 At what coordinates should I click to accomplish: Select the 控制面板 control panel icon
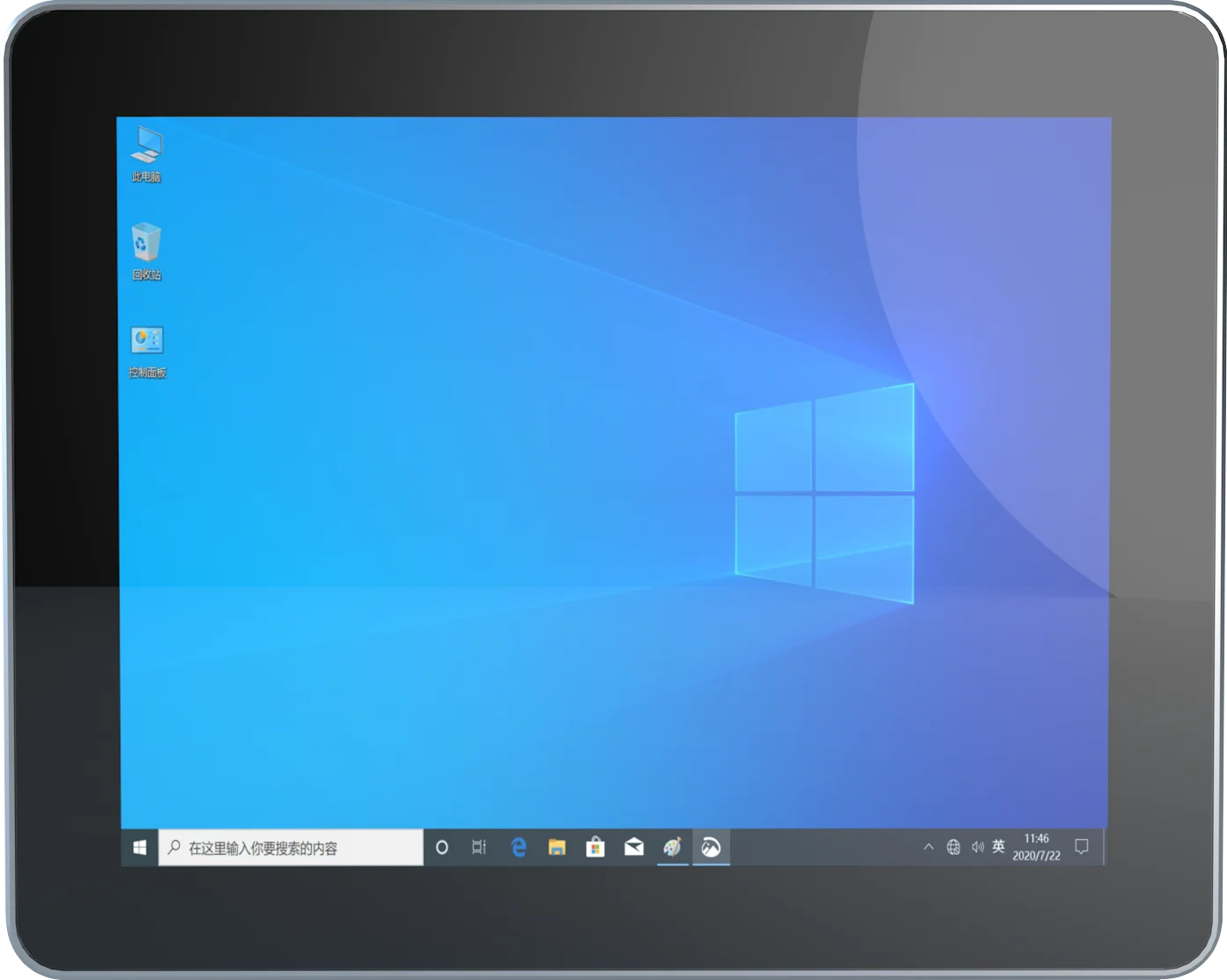147,352
